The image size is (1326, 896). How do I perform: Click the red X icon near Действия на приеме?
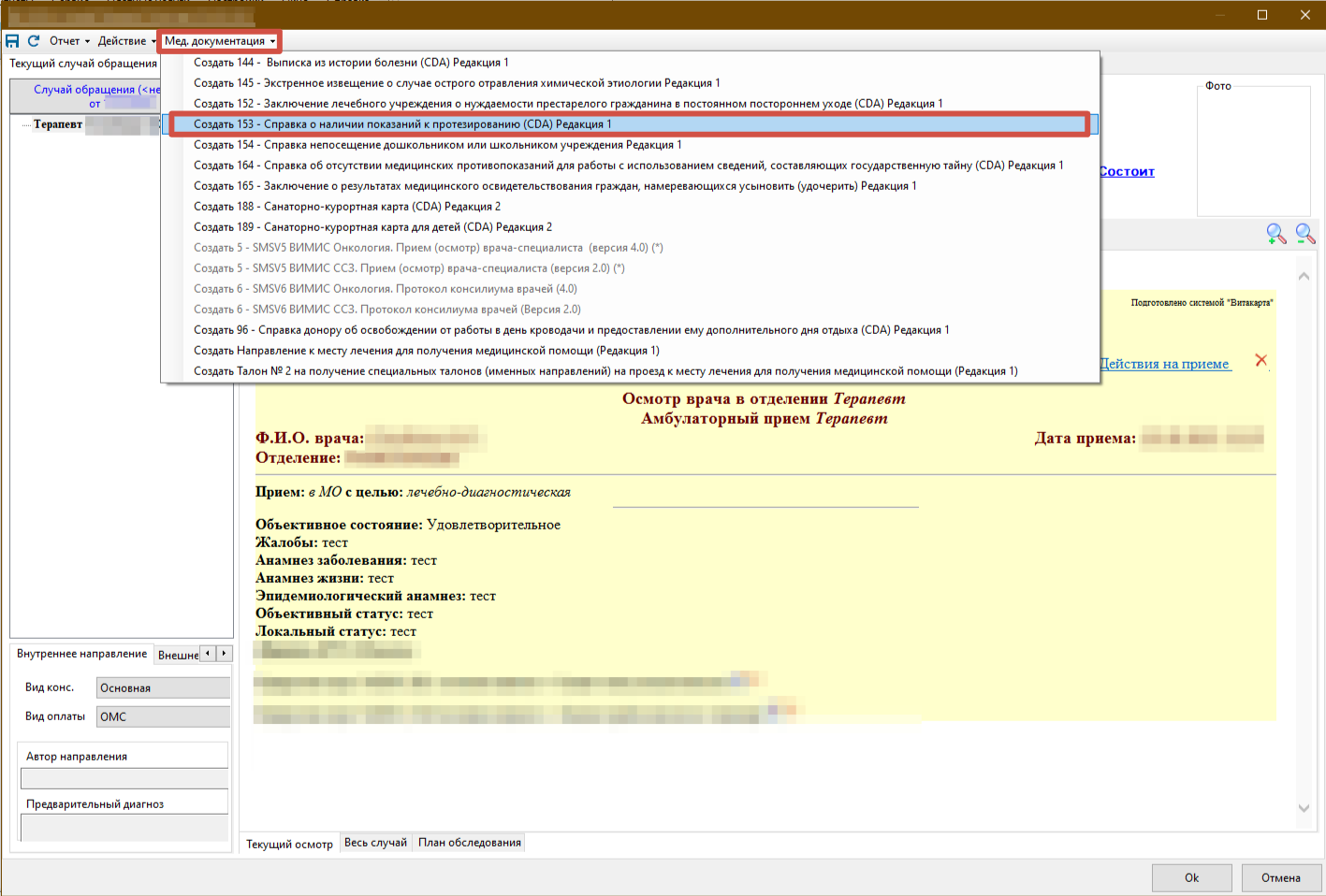[1260, 360]
